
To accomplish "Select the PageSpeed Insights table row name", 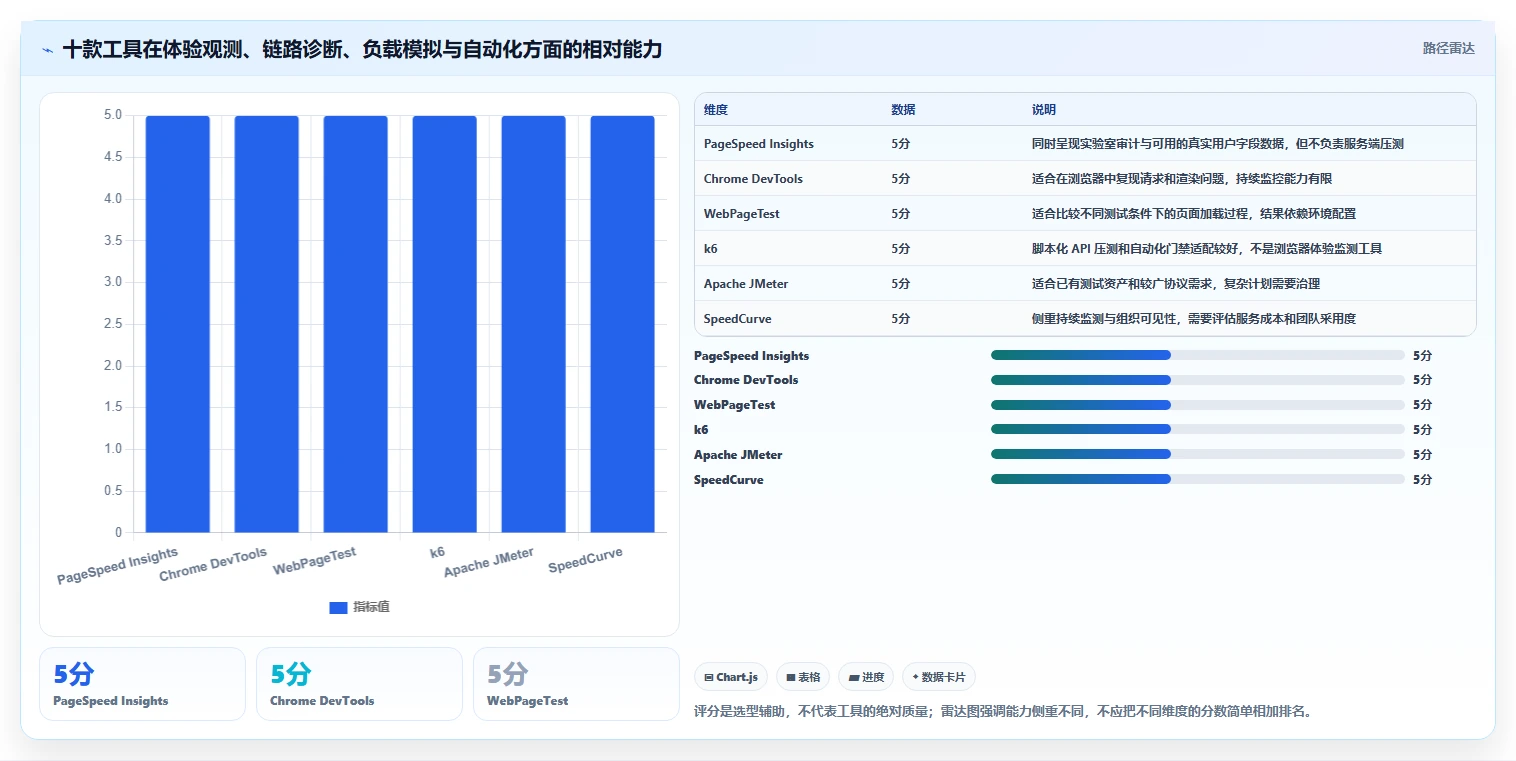I will tap(759, 144).
